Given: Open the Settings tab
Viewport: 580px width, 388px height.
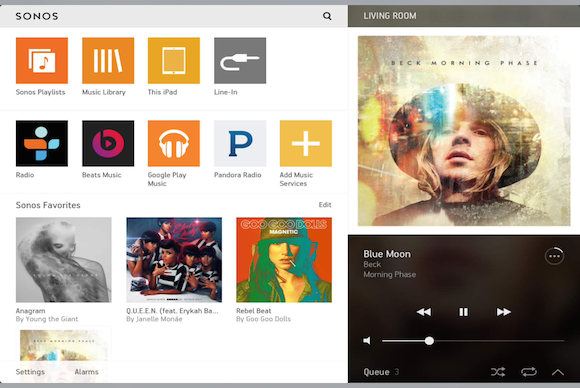Looking at the screenshot, I should 30,372.
